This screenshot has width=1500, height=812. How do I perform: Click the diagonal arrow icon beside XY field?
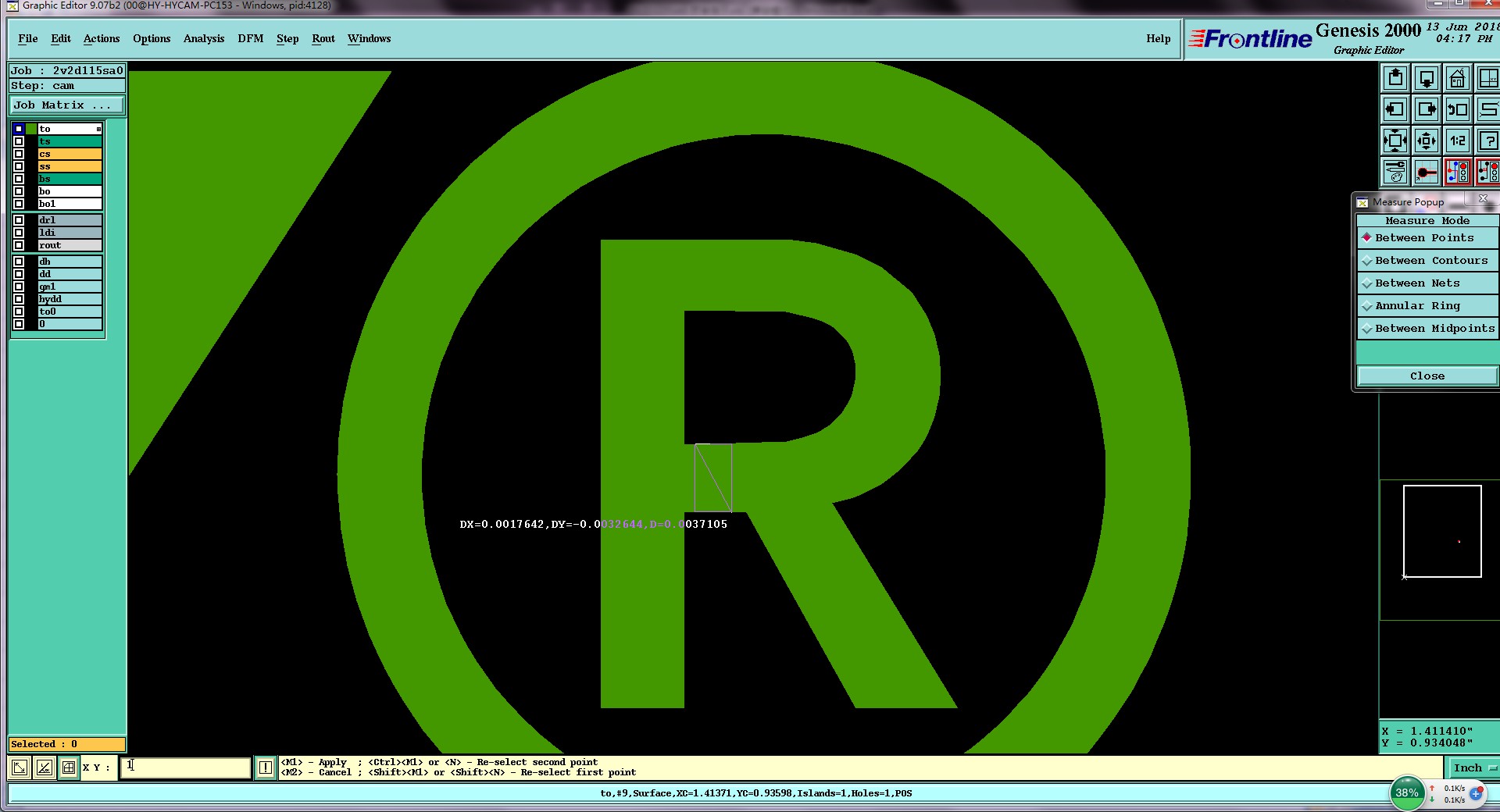pos(20,767)
